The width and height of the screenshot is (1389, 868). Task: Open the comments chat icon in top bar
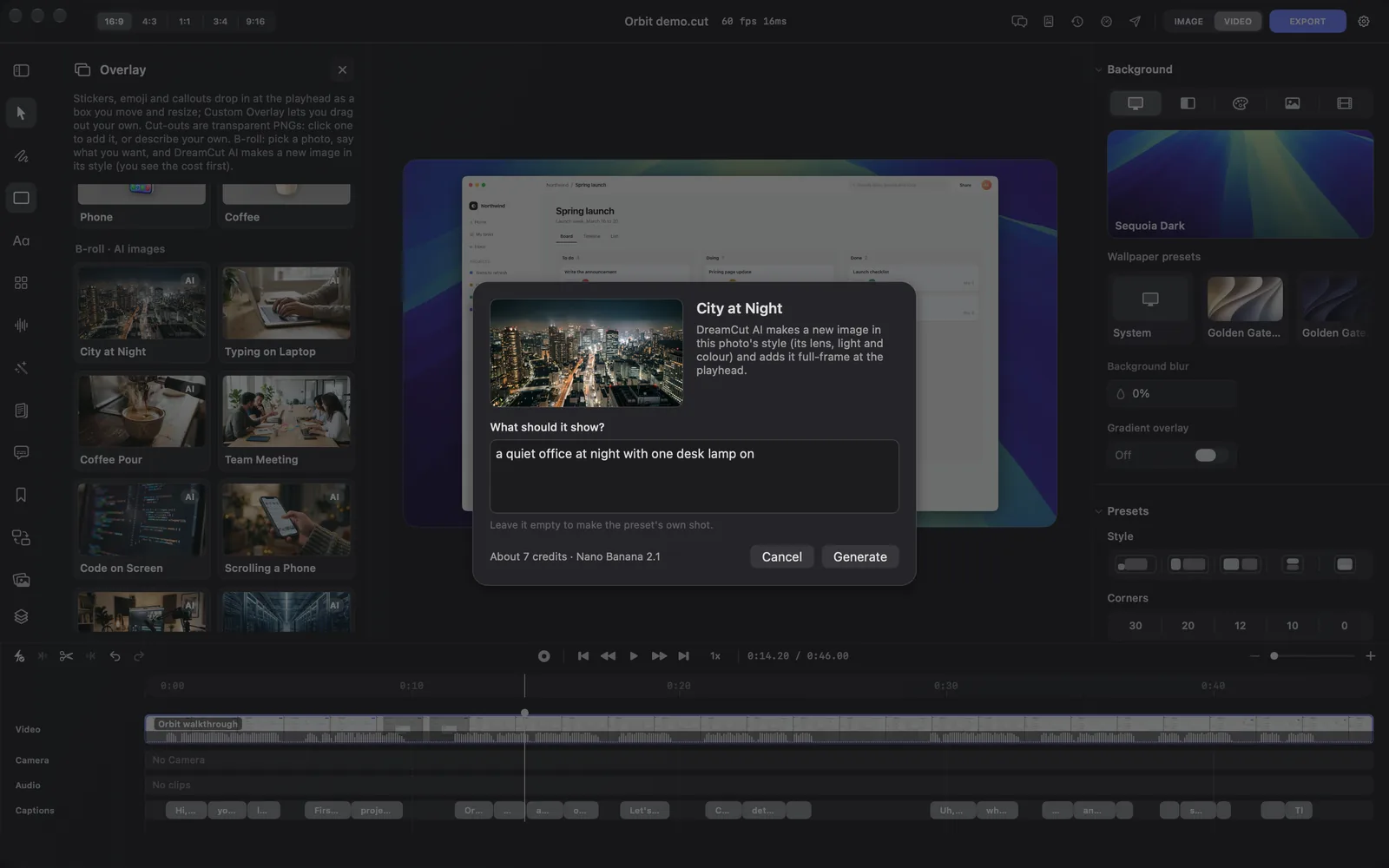[1020, 22]
